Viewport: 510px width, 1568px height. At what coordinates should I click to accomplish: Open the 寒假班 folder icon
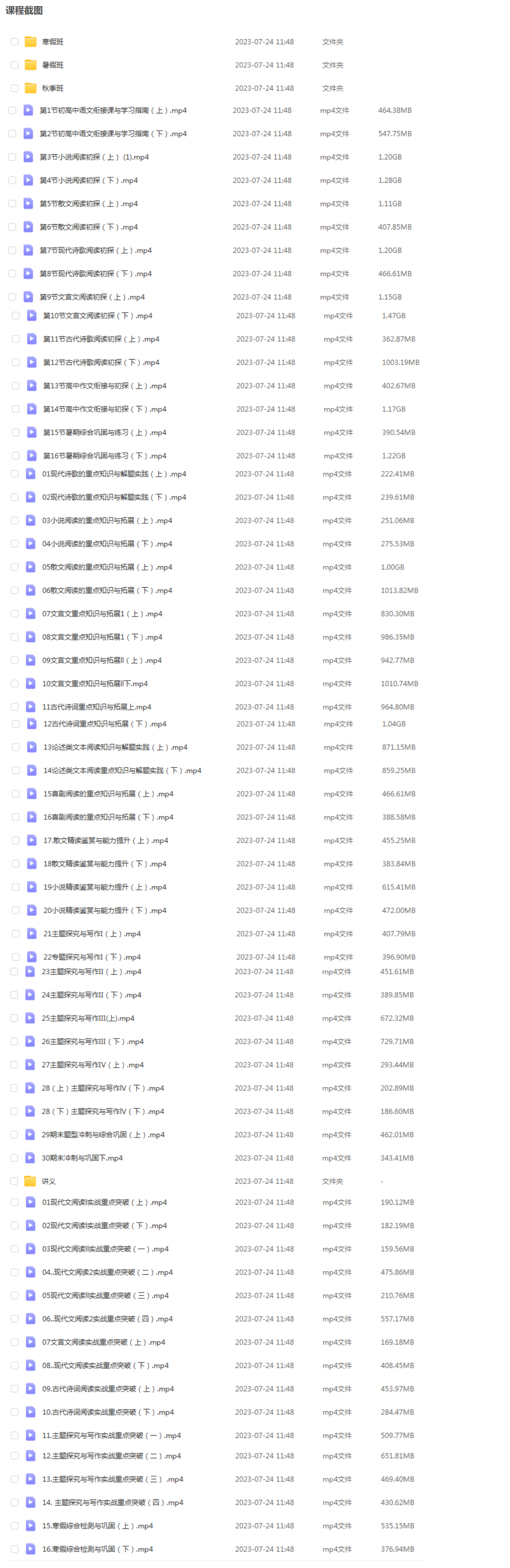click(30, 42)
